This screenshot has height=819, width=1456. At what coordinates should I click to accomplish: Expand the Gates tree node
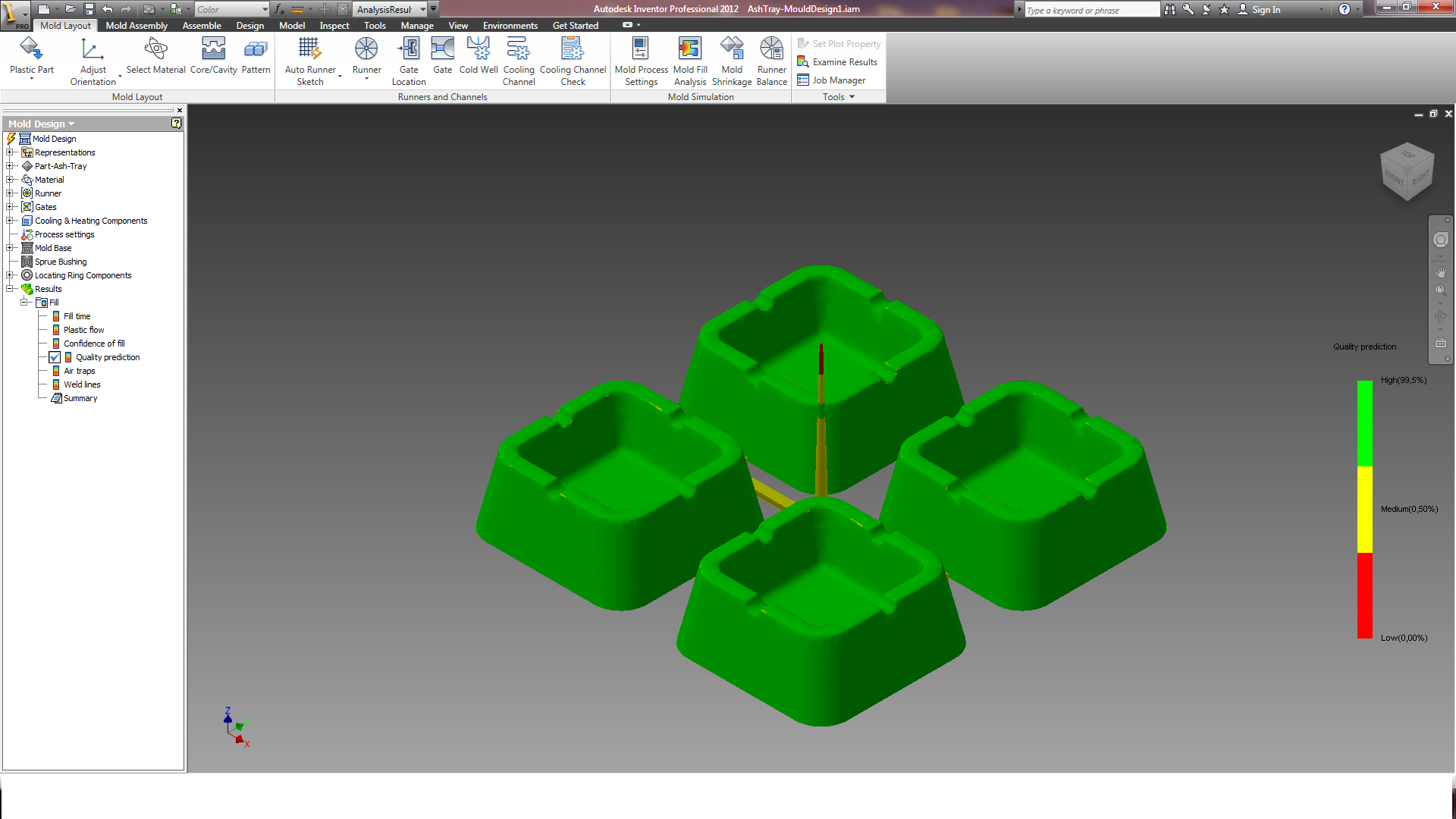tap(11, 207)
